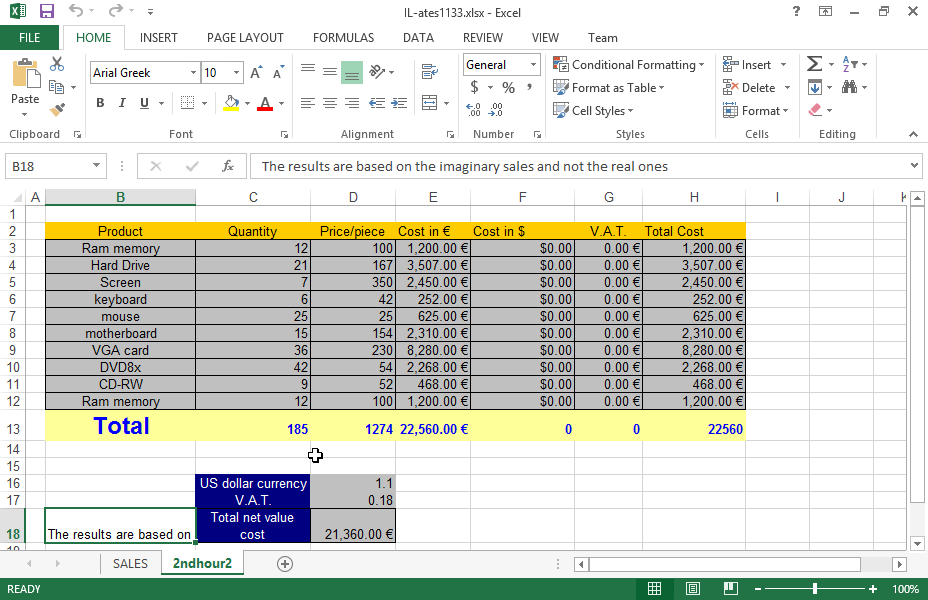Click the Find & Select binoculars icon
The height and width of the screenshot is (600, 928).
point(850,87)
